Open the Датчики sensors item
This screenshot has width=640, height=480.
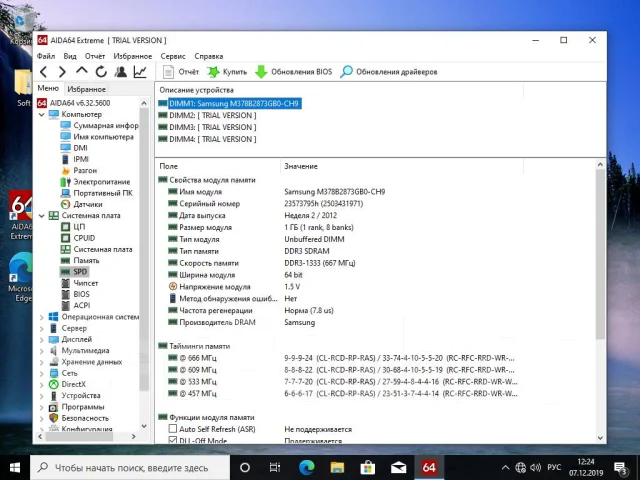(x=82, y=204)
